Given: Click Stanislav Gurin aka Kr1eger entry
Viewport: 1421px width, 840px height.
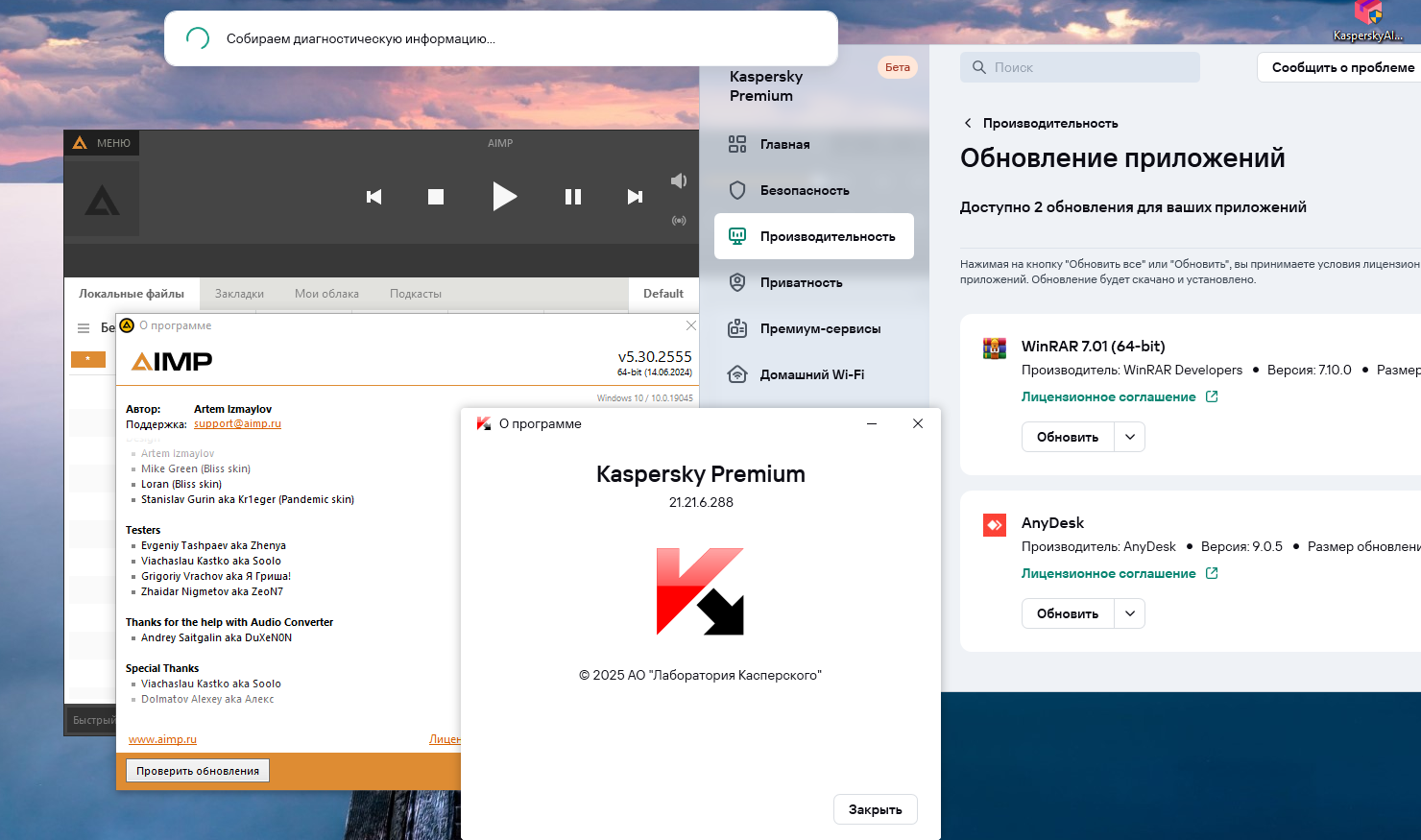Looking at the screenshot, I should pyautogui.click(x=248, y=499).
